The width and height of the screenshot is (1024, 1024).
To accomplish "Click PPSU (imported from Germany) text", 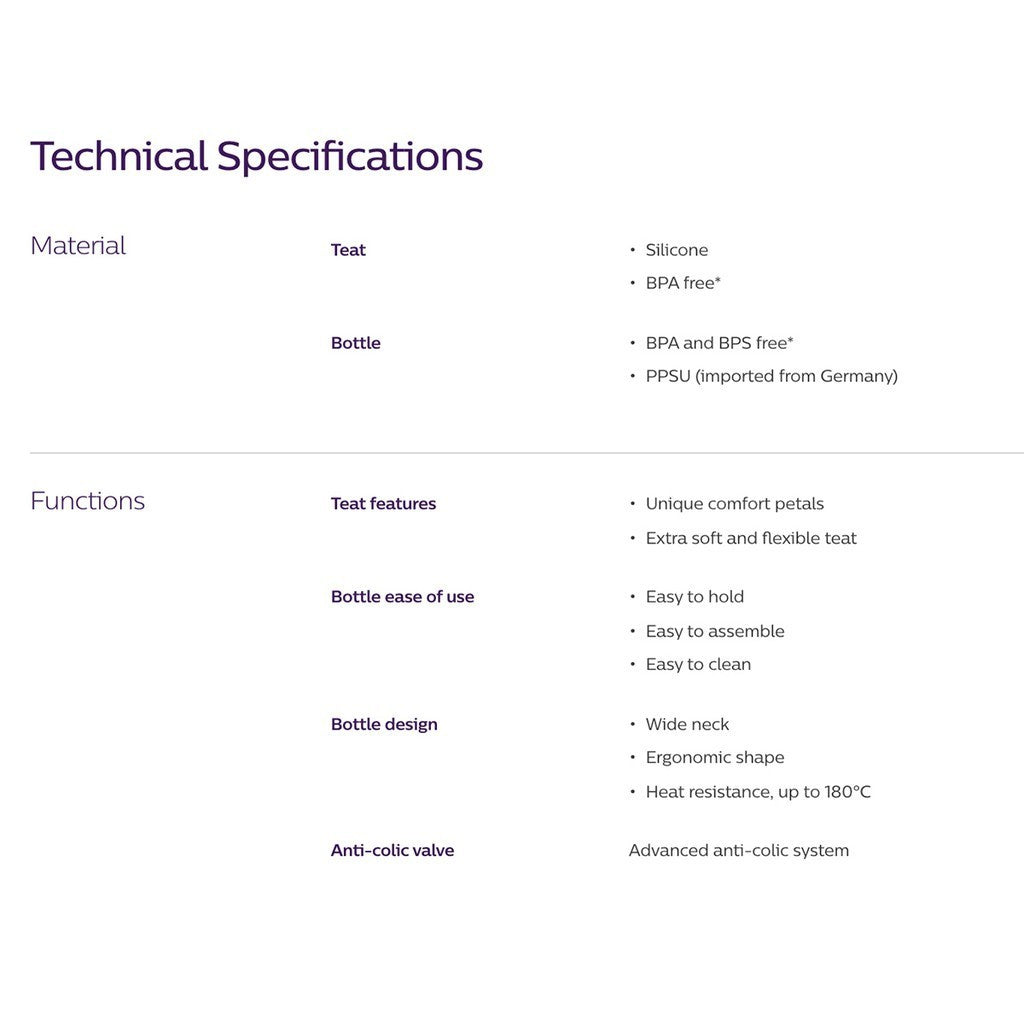I will [772, 376].
